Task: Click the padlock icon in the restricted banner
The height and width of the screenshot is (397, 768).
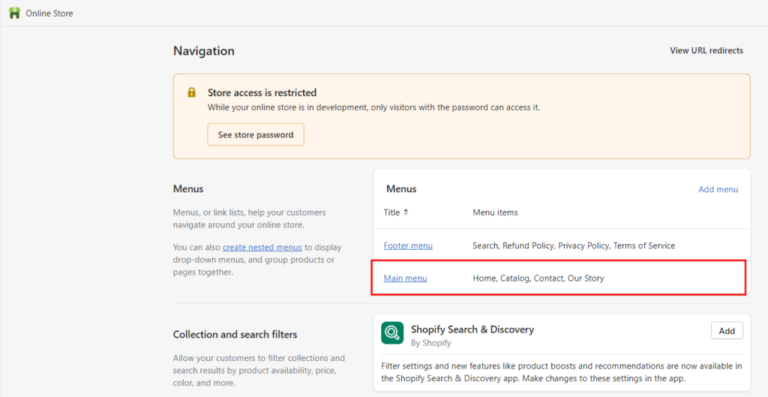Action: (192, 92)
